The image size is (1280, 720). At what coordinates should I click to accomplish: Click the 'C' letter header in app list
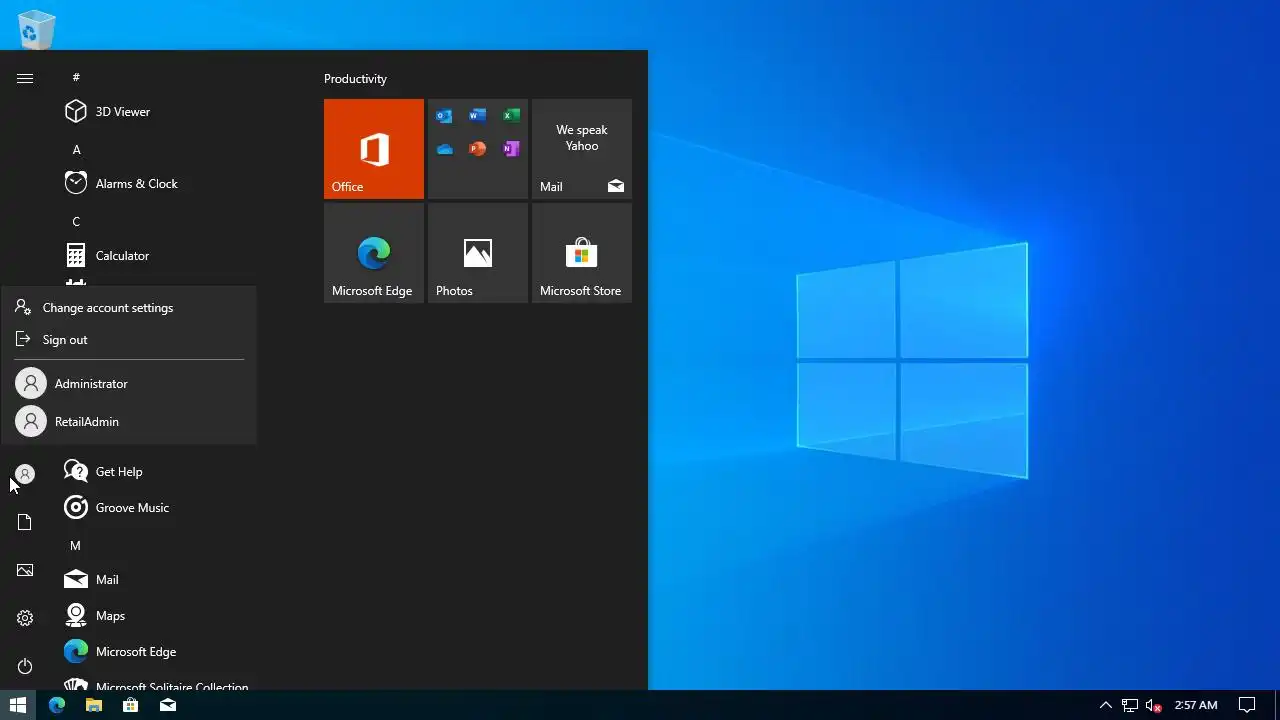pos(76,221)
